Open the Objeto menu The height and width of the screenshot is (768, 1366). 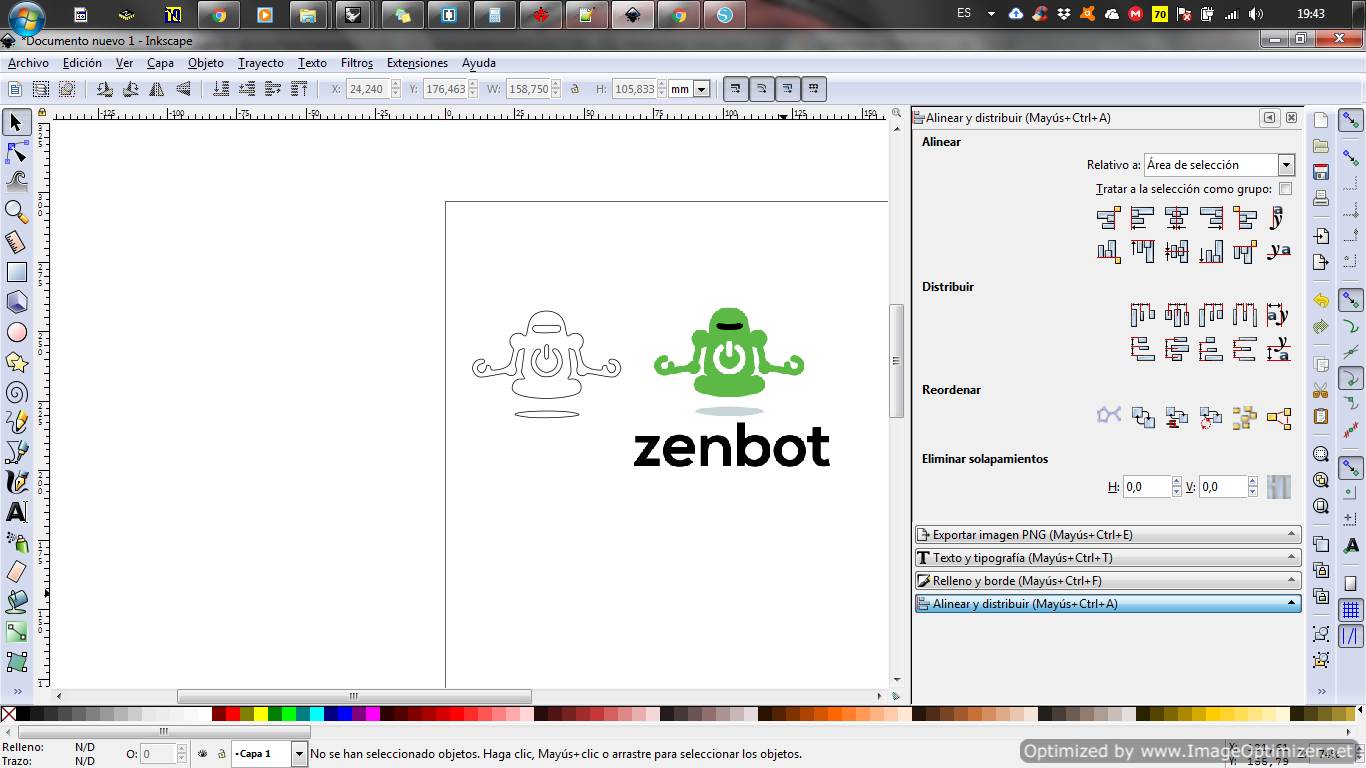(x=206, y=63)
